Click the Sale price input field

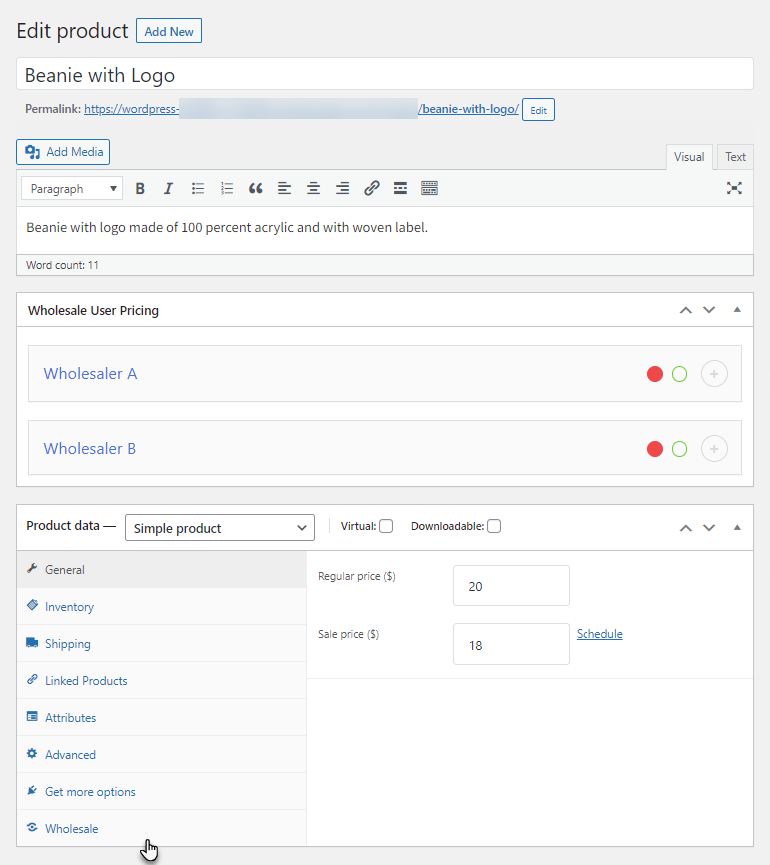511,644
